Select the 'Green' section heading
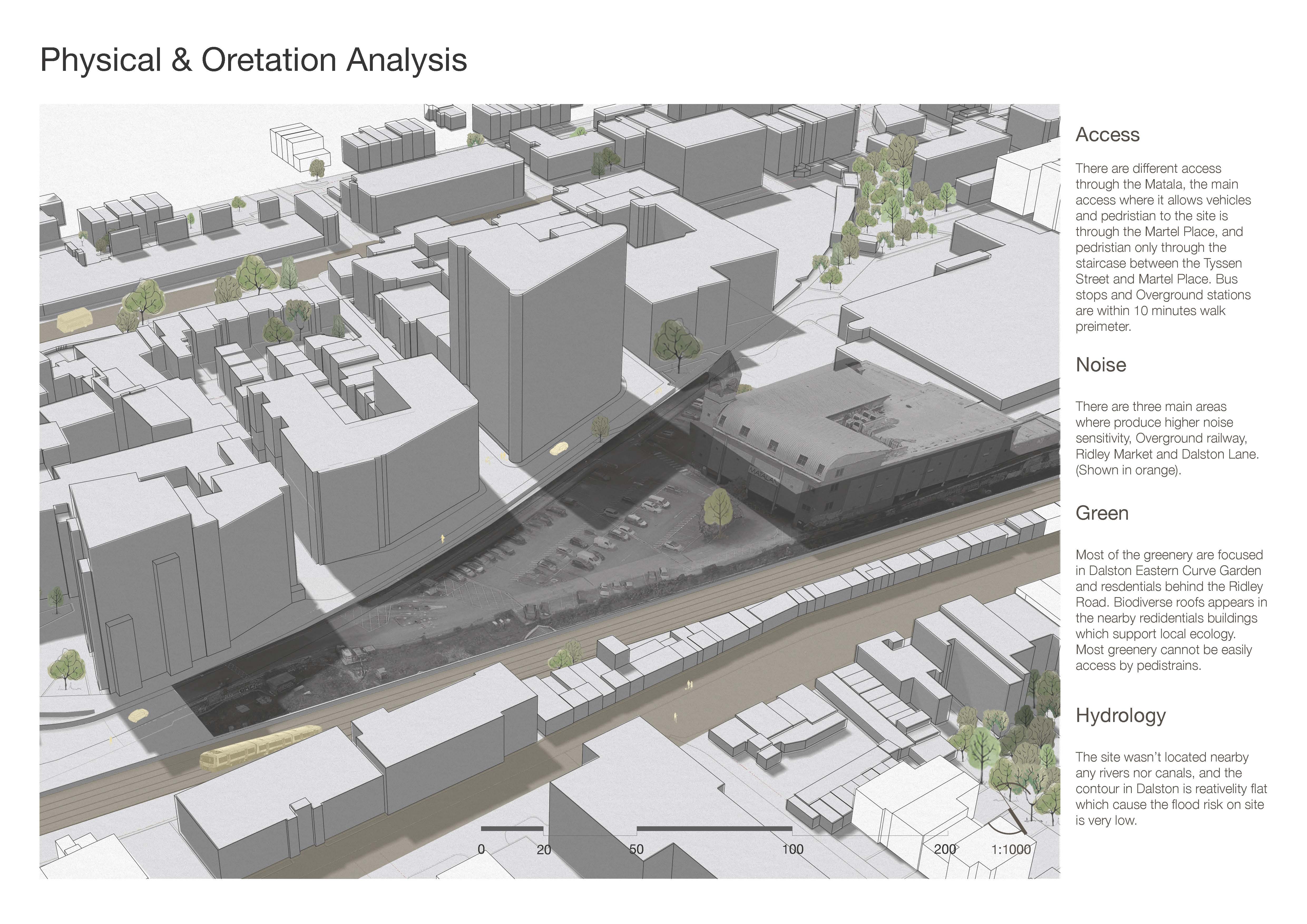Image resolution: width=1307 pixels, height=924 pixels. (1102, 513)
